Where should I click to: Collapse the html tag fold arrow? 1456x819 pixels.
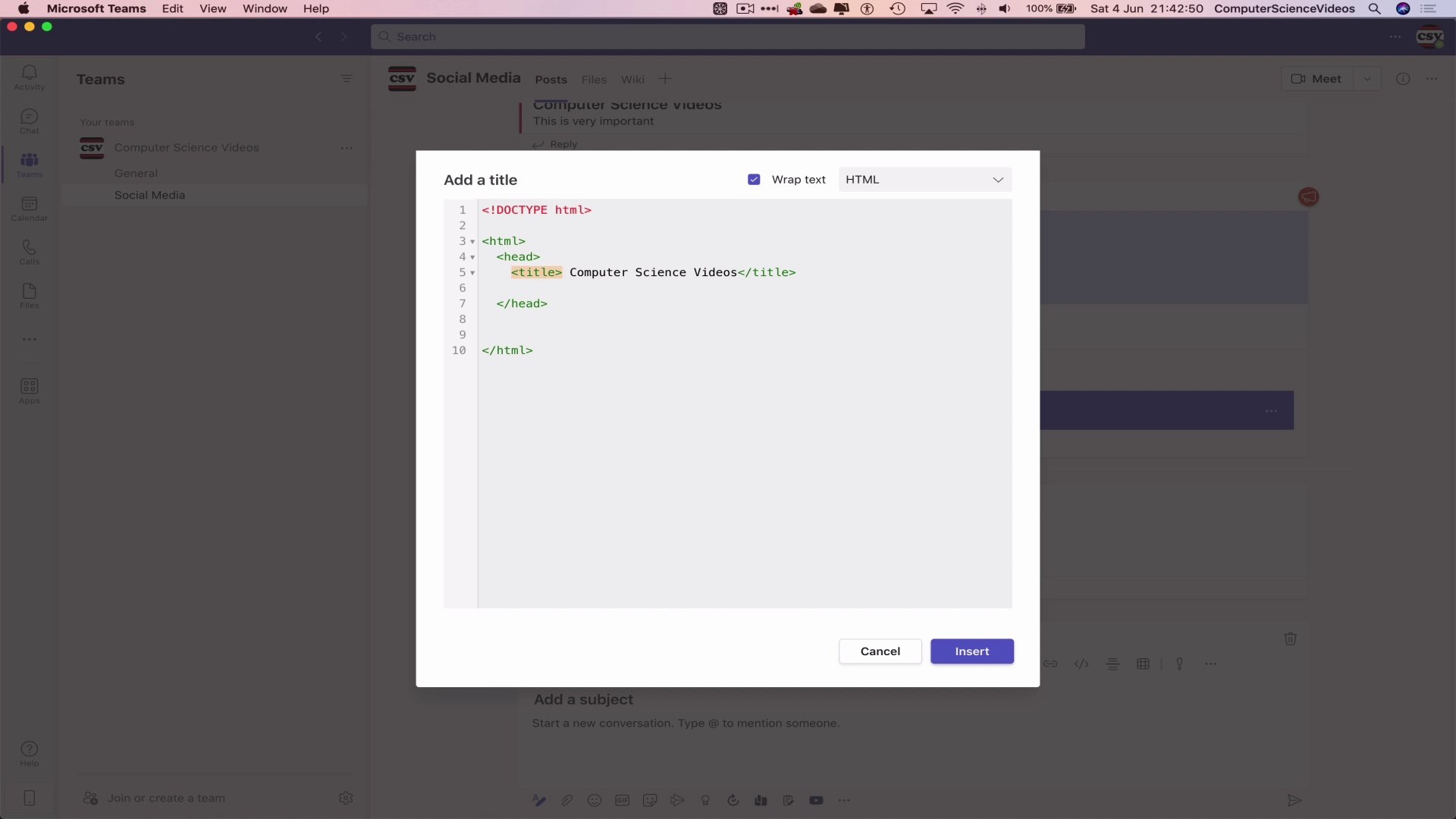[472, 242]
